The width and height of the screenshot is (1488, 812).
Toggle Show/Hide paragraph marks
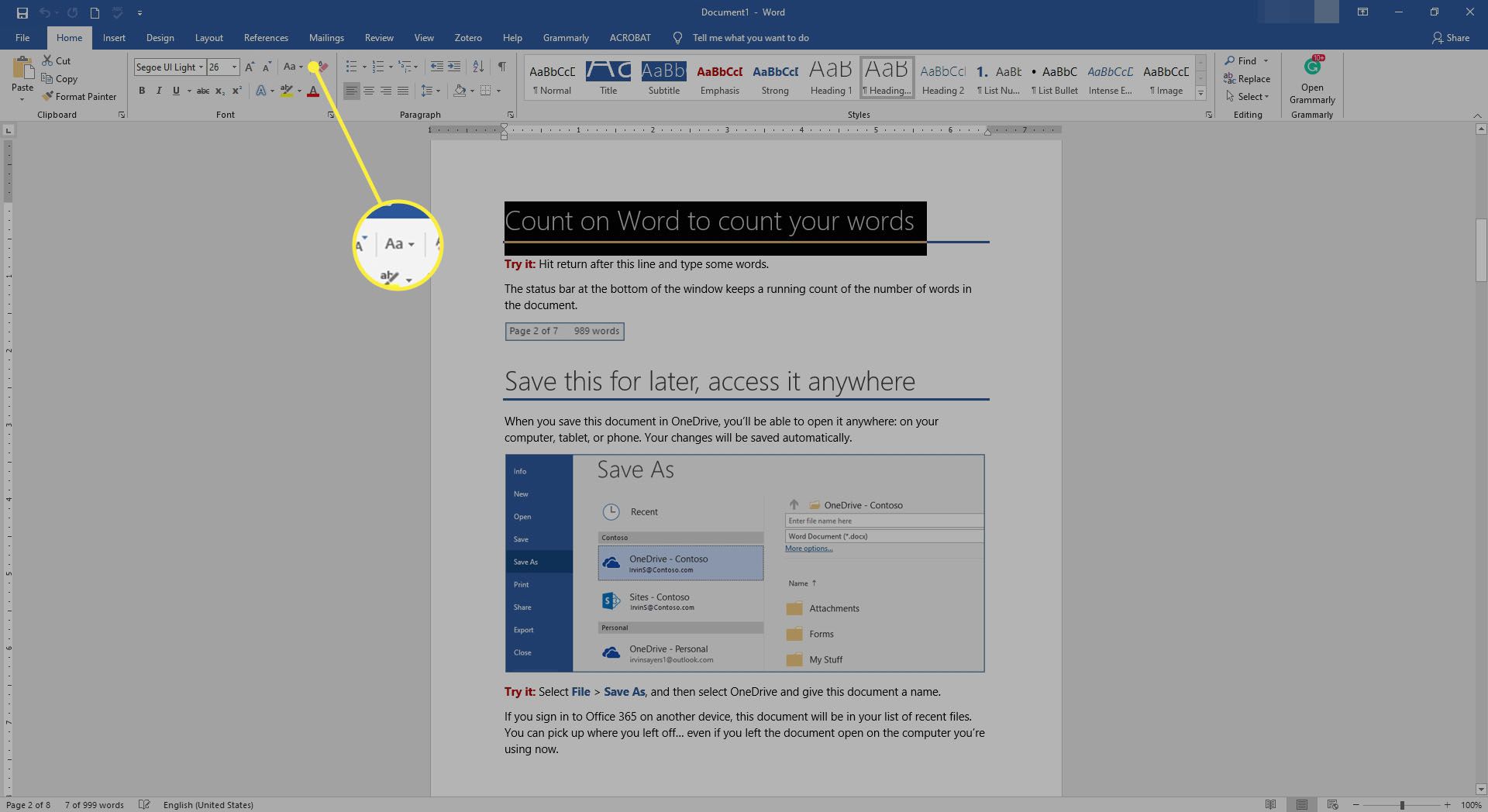502,67
